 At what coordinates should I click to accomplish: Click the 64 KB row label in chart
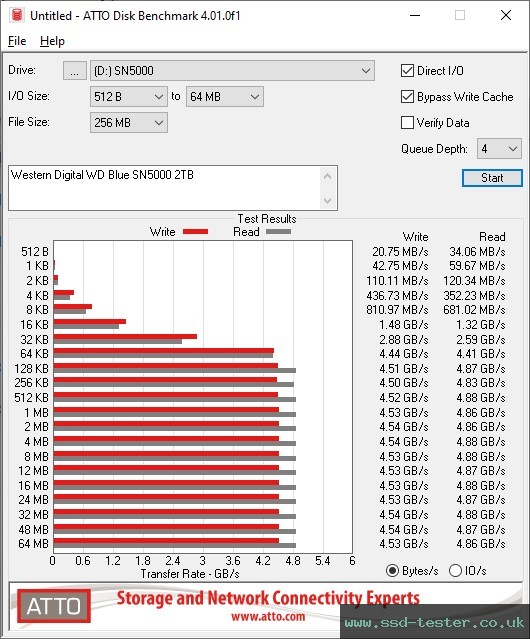pyautogui.click(x=34, y=354)
